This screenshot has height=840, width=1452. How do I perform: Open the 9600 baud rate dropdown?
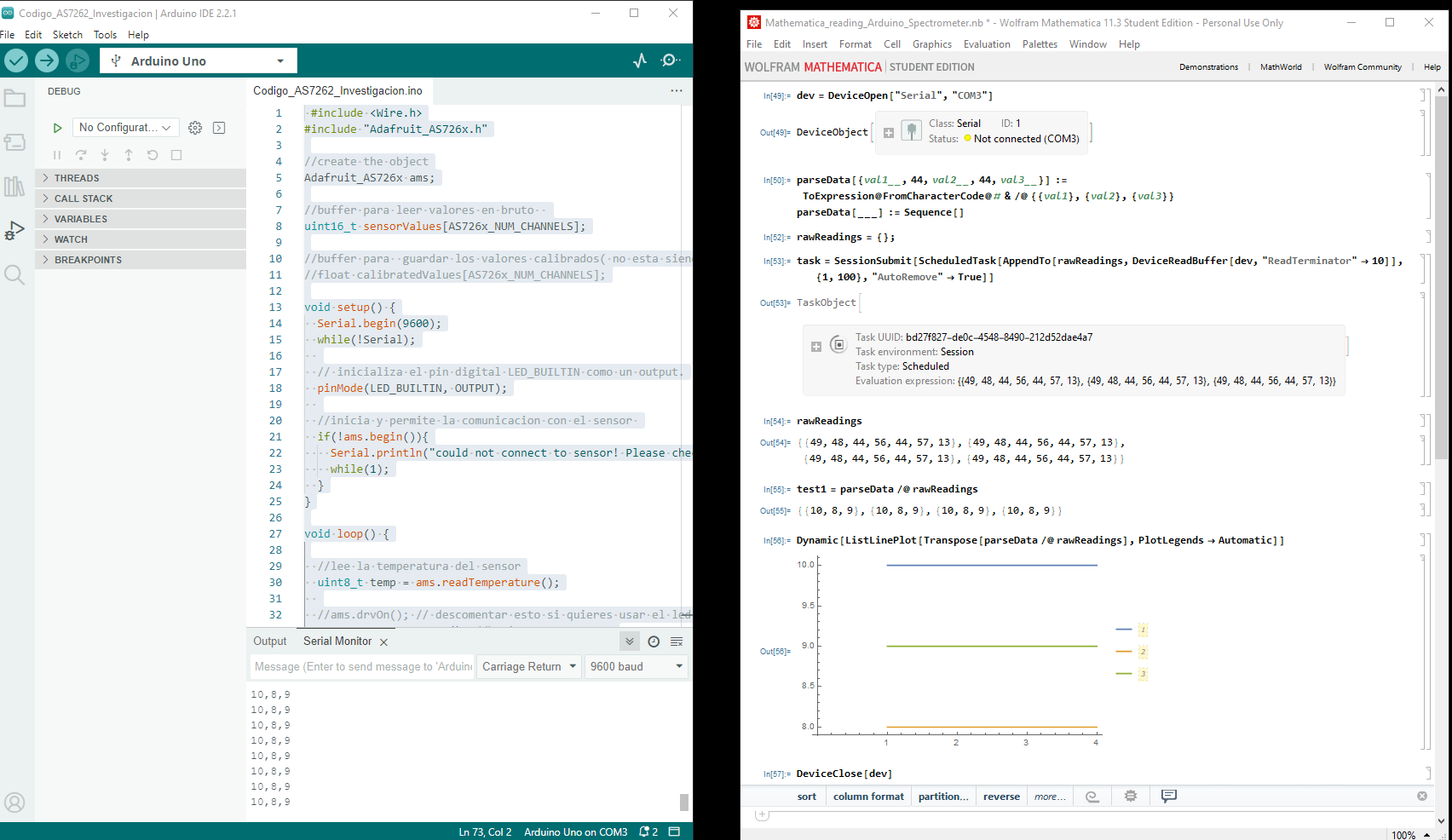tap(637, 666)
